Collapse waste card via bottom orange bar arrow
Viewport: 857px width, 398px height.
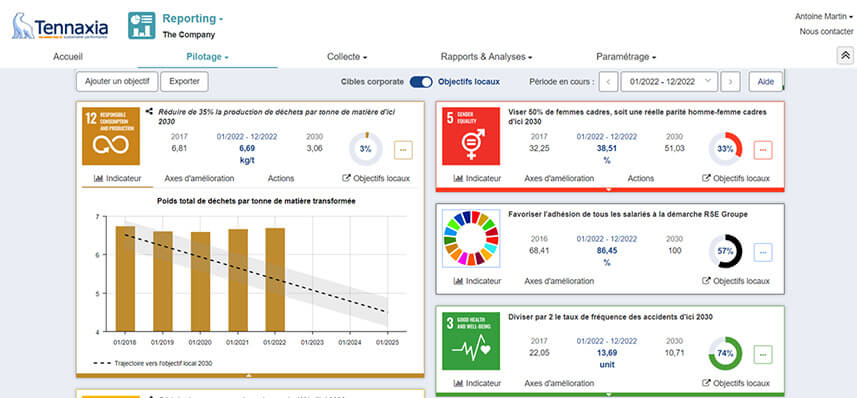[x=249, y=376]
